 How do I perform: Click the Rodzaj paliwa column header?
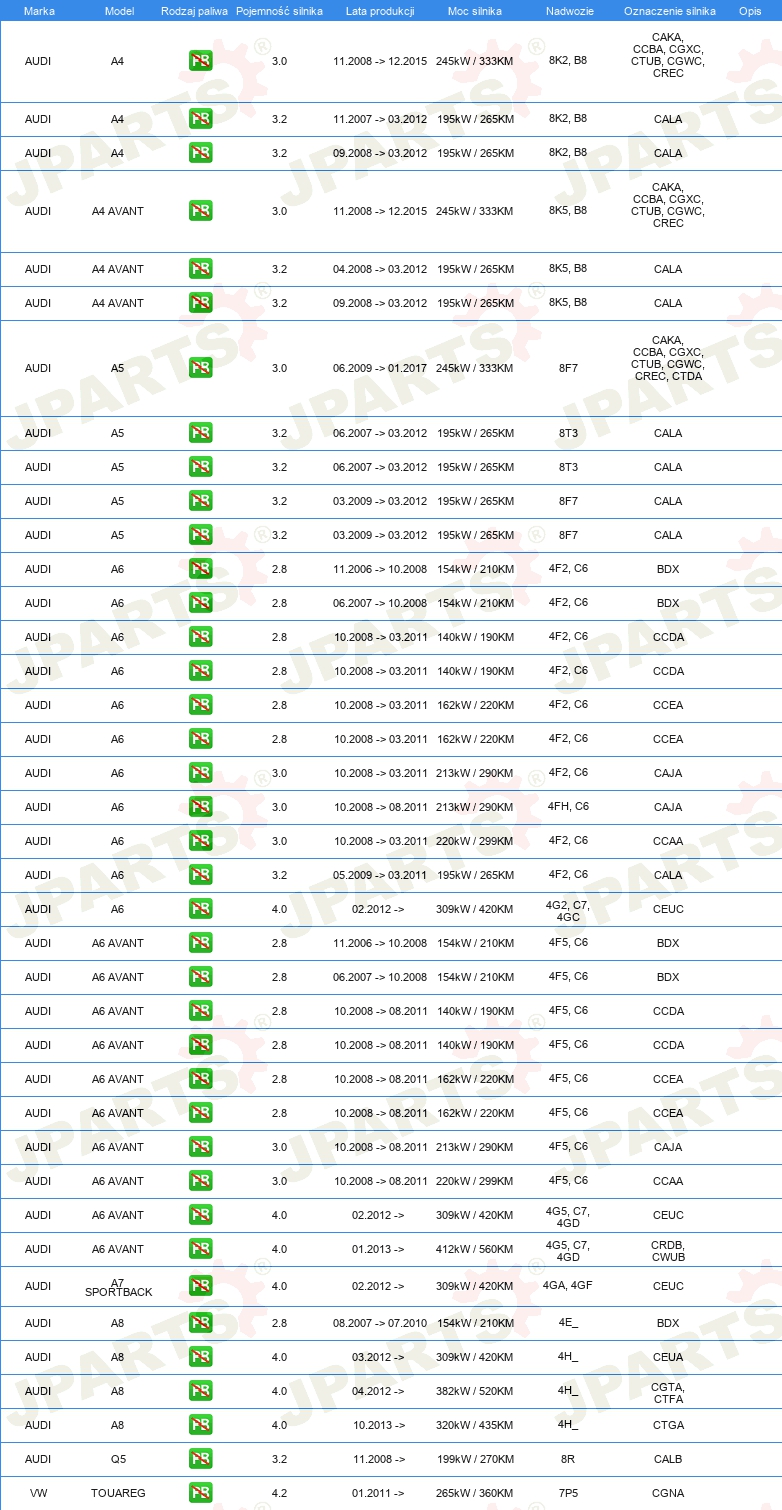tap(194, 11)
